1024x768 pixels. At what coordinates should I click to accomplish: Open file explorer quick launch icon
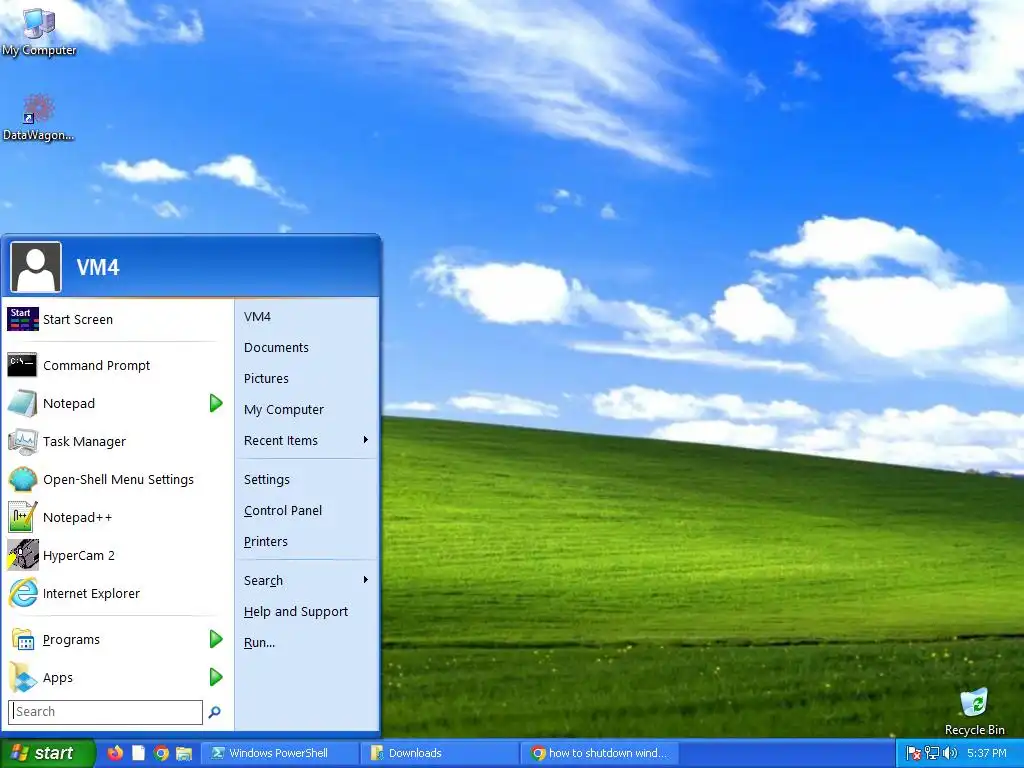184,753
